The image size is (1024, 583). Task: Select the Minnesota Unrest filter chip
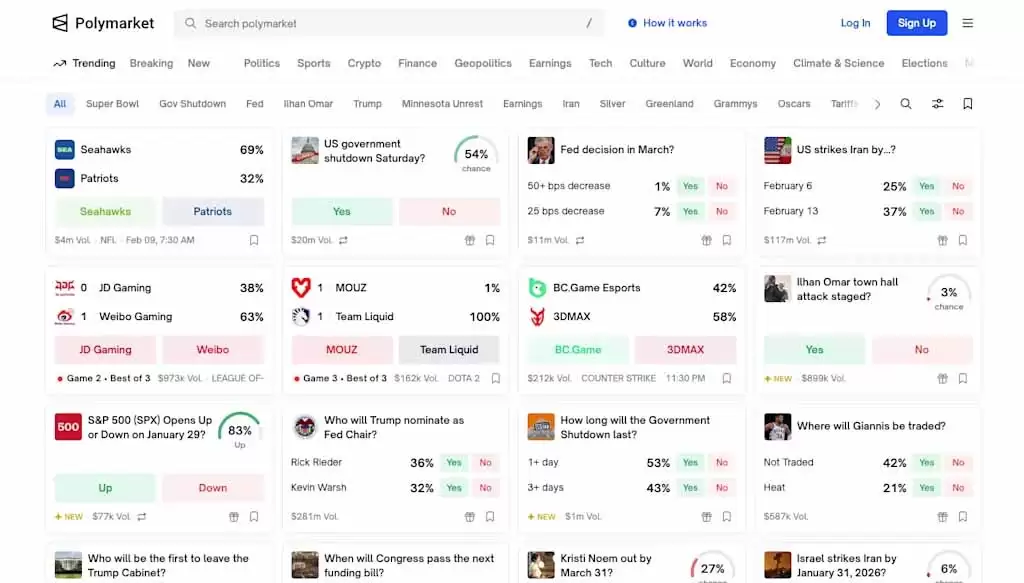tap(442, 104)
